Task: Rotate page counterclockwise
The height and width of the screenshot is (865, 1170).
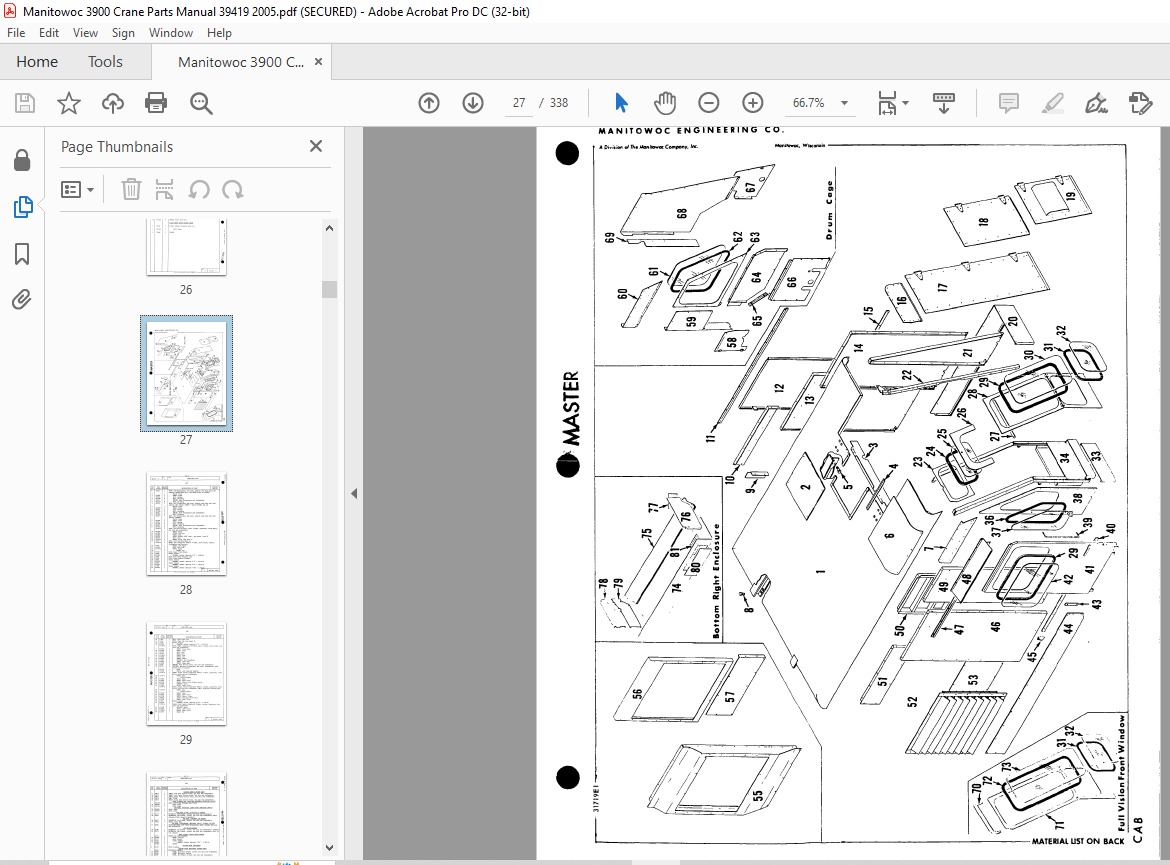Action: [x=198, y=190]
